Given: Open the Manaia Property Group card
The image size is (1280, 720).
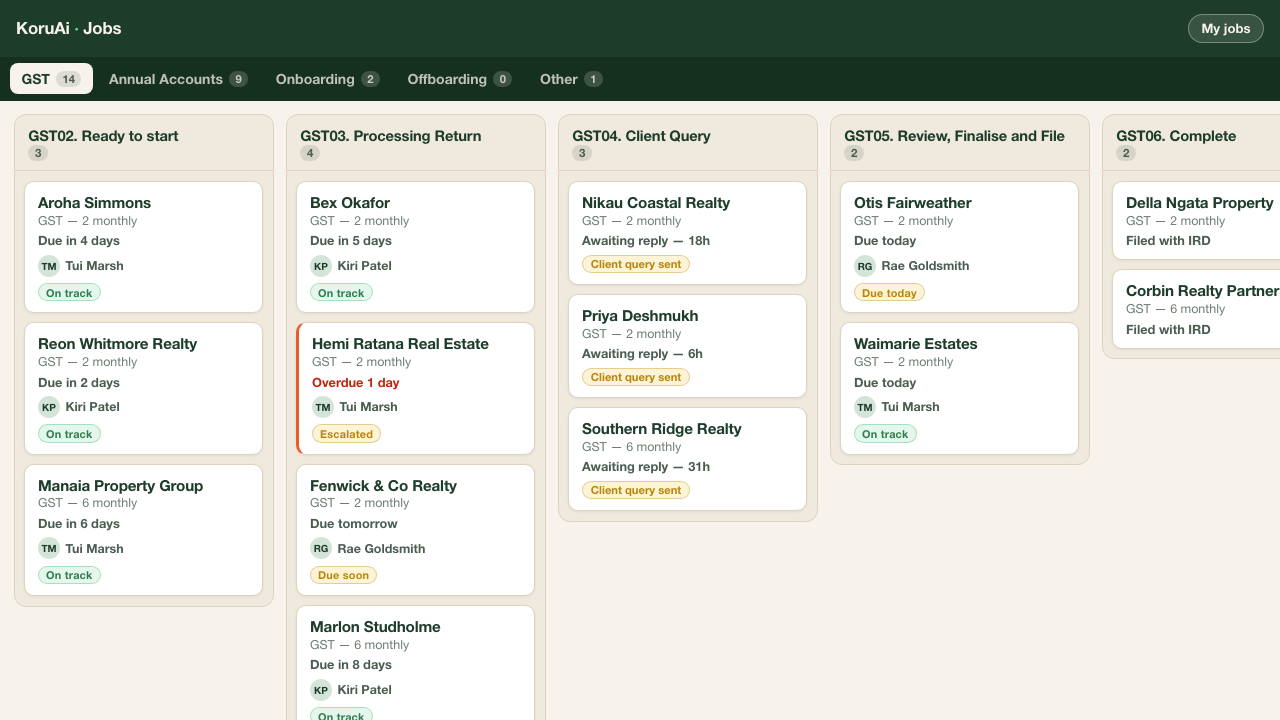Looking at the screenshot, I should (x=144, y=530).
